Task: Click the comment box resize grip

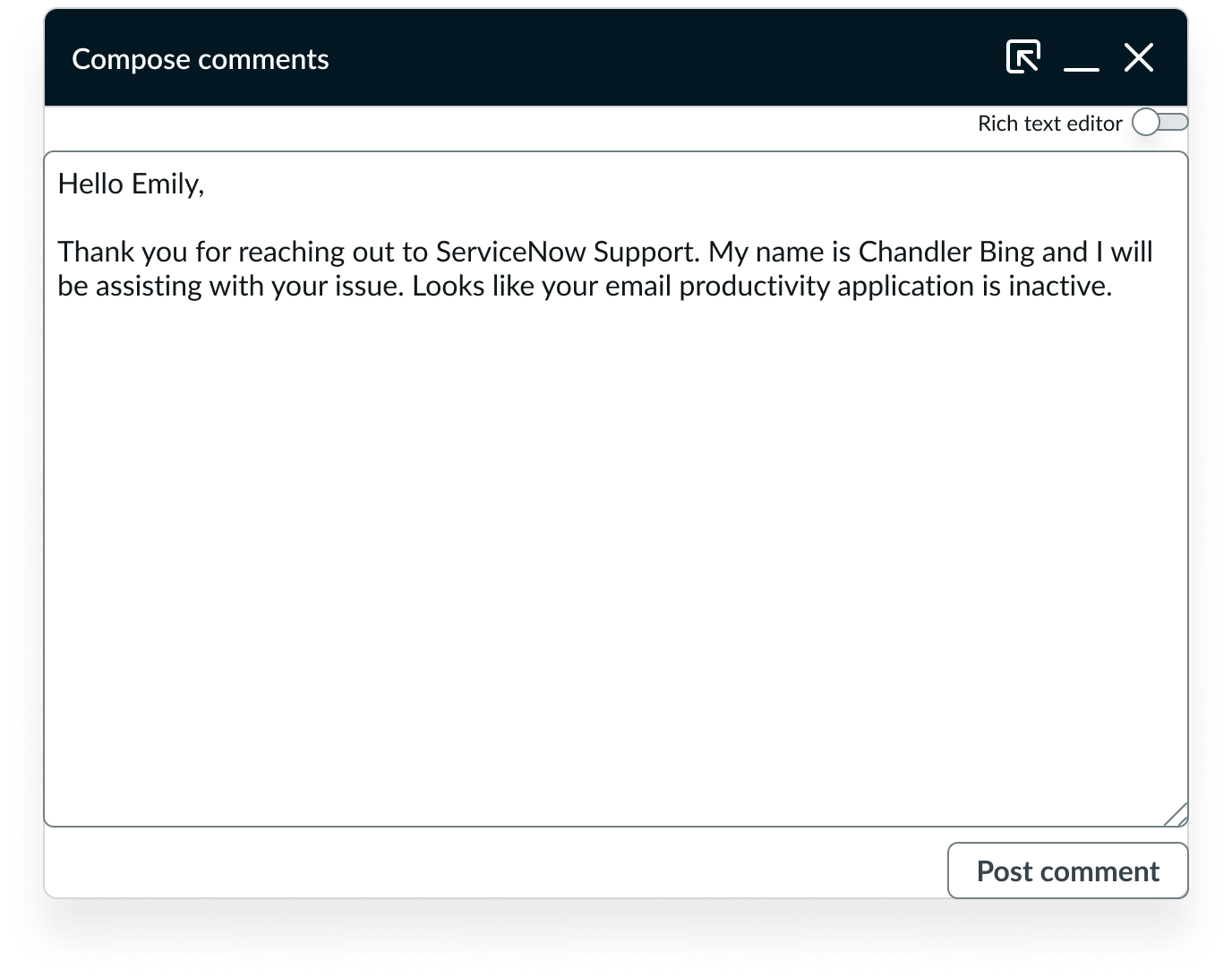Action: 1179,815
